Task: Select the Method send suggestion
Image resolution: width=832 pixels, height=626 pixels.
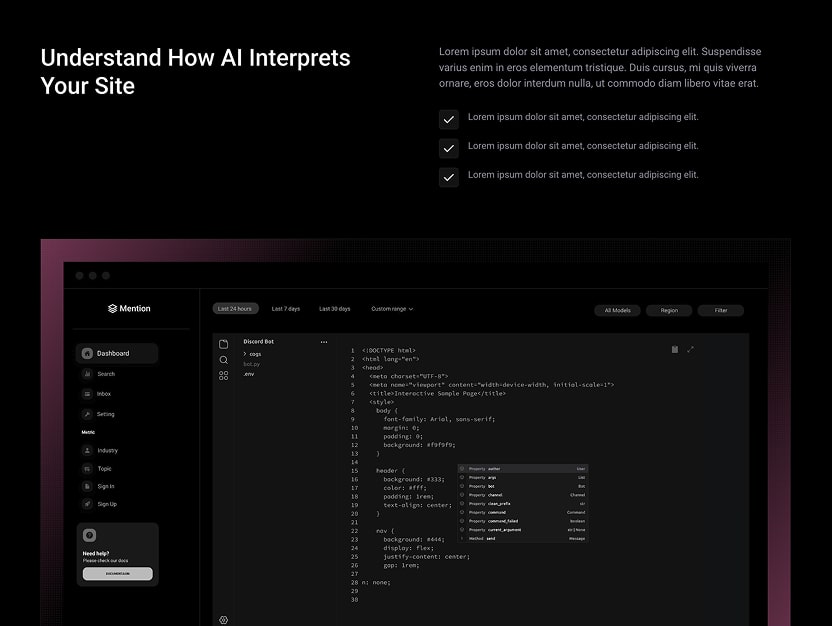Action: click(x=523, y=538)
